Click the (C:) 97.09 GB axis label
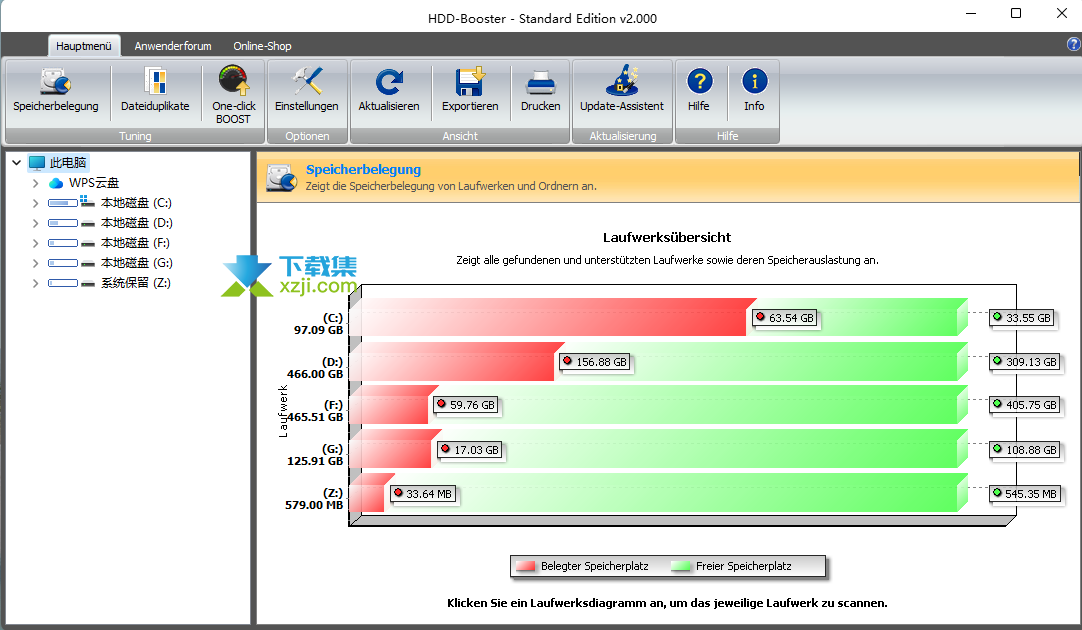This screenshot has height=630, width=1082. click(319, 324)
